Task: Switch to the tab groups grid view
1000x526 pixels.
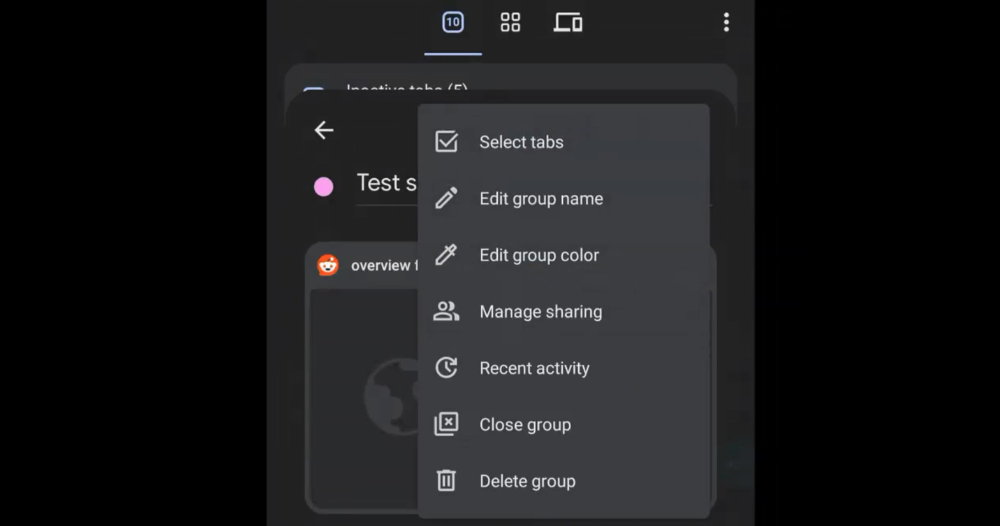Action: pyautogui.click(x=510, y=23)
